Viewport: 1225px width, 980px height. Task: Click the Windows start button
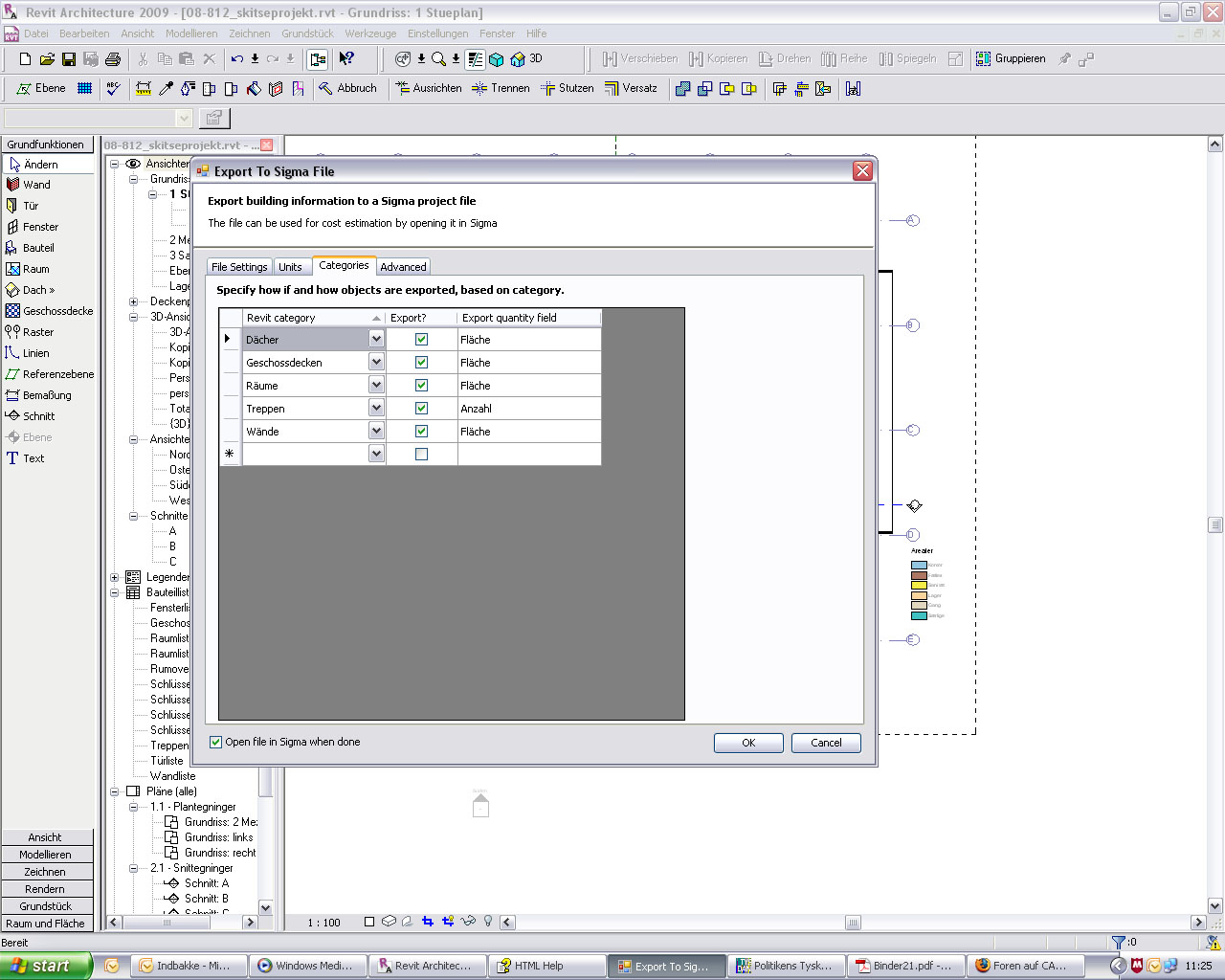tap(46, 966)
